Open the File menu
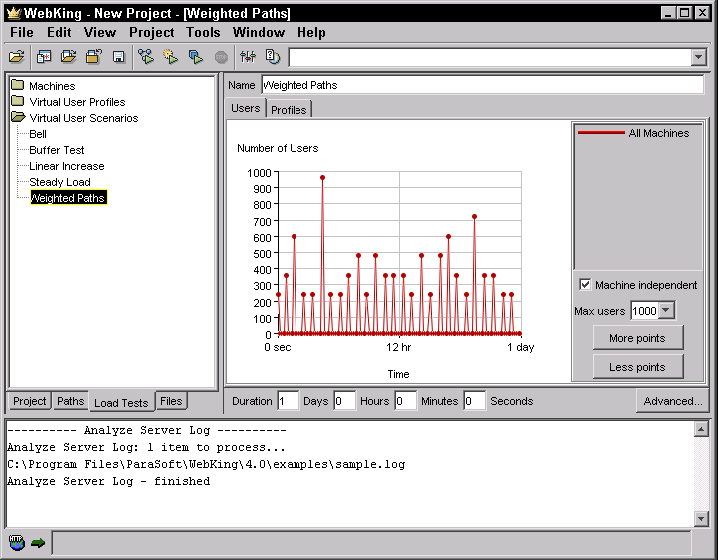Viewport: 718px width, 560px height. [22, 33]
